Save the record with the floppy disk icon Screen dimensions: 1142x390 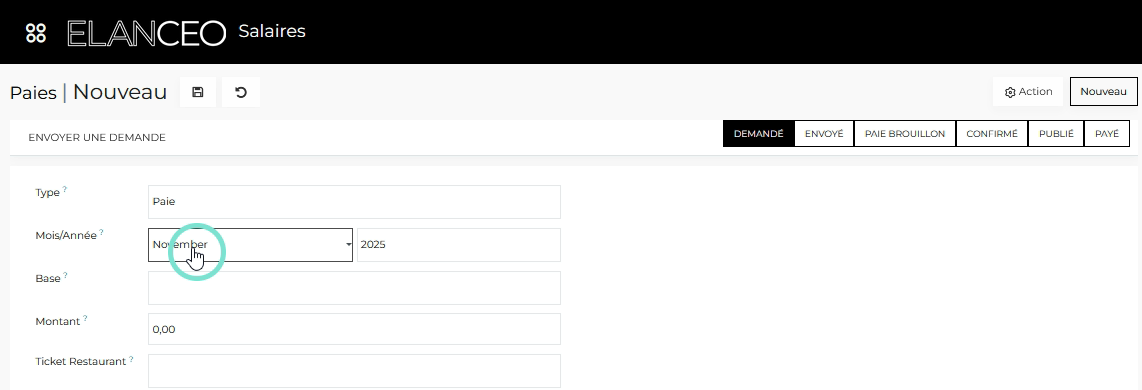click(x=197, y=92)
